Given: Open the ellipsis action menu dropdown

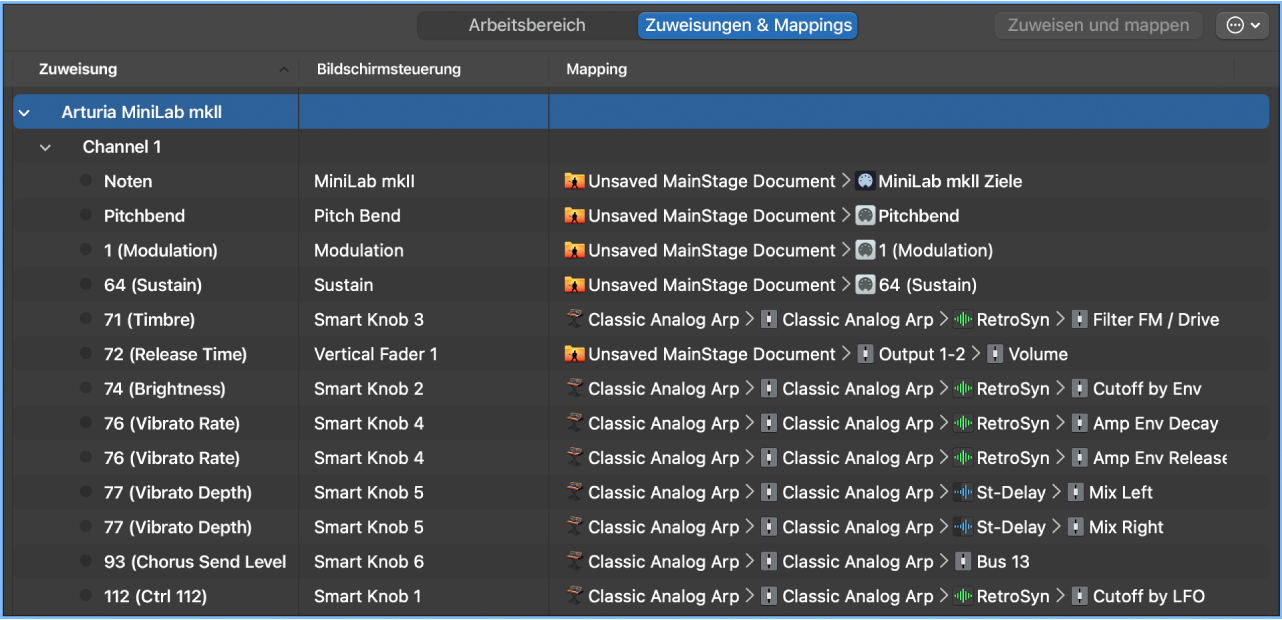Looking at the screenshot, I should pyautogui.click(x=1242, y=25).
